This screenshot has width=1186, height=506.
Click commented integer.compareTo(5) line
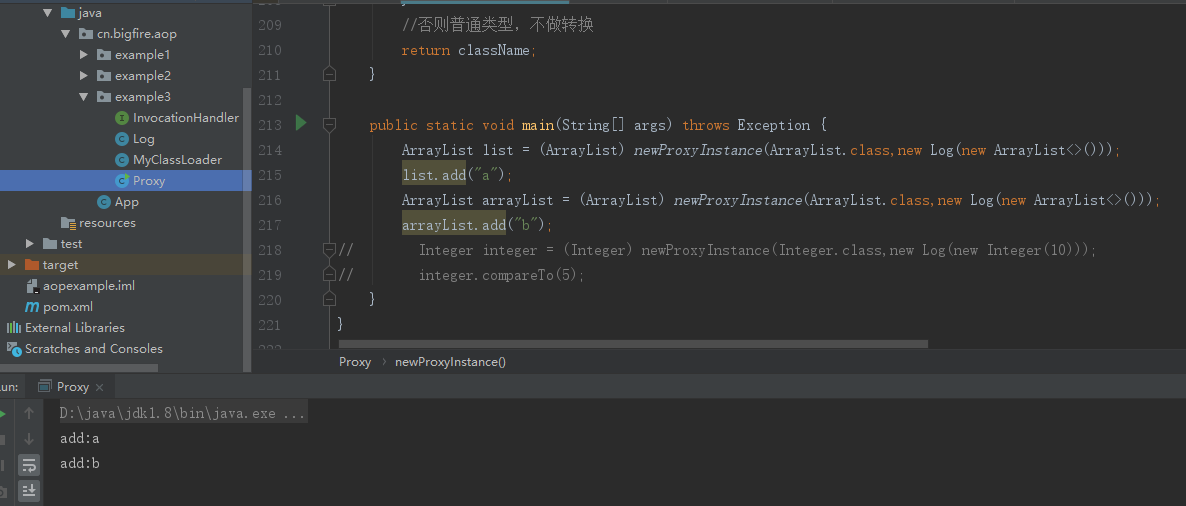tap(502, 275)
